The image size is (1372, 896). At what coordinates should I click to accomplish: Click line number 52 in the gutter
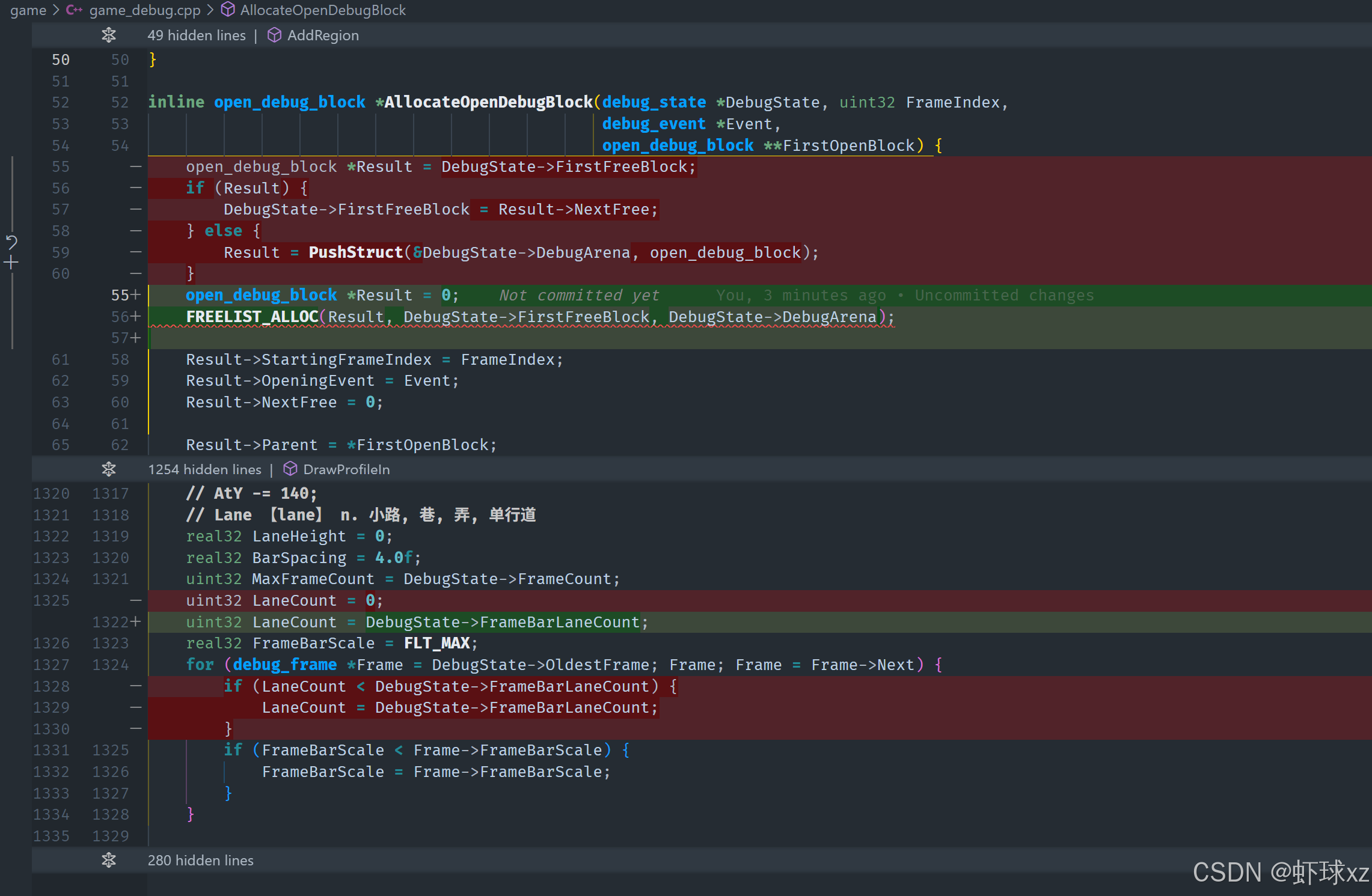point(60,103)
